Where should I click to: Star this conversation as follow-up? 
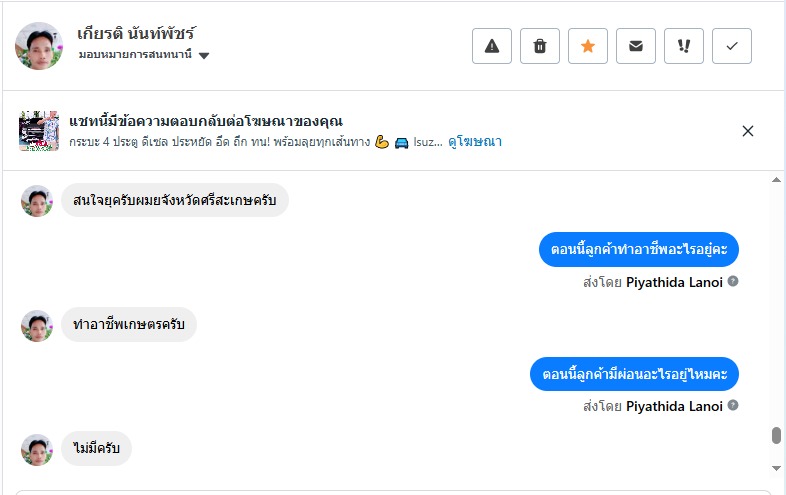click(x=588, y=46)
